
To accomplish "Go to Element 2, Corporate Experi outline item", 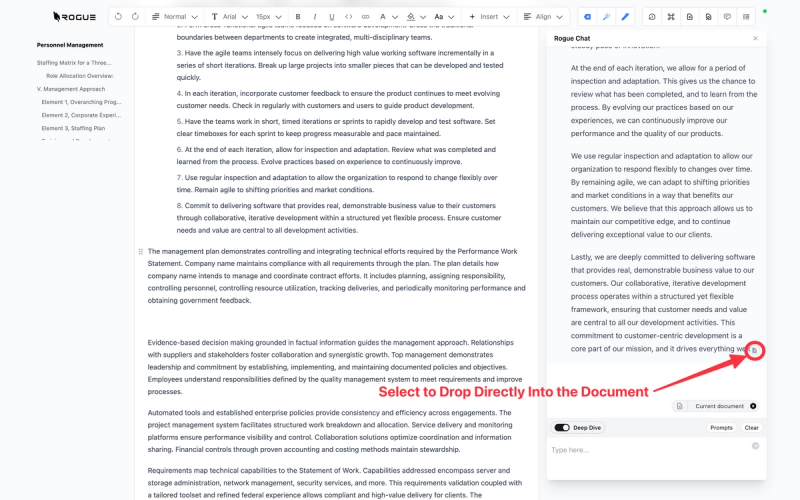I will click(81, 115).
